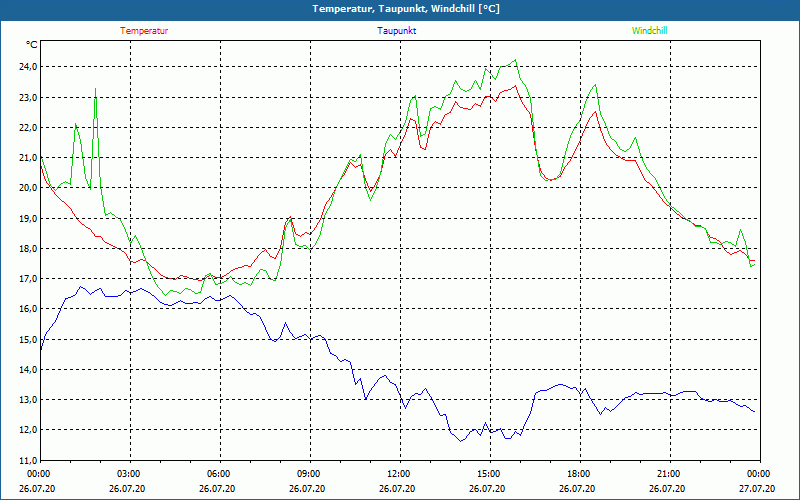Click the 03:00 time axis label
Viewport: 800px width, 500px height.
131,474
